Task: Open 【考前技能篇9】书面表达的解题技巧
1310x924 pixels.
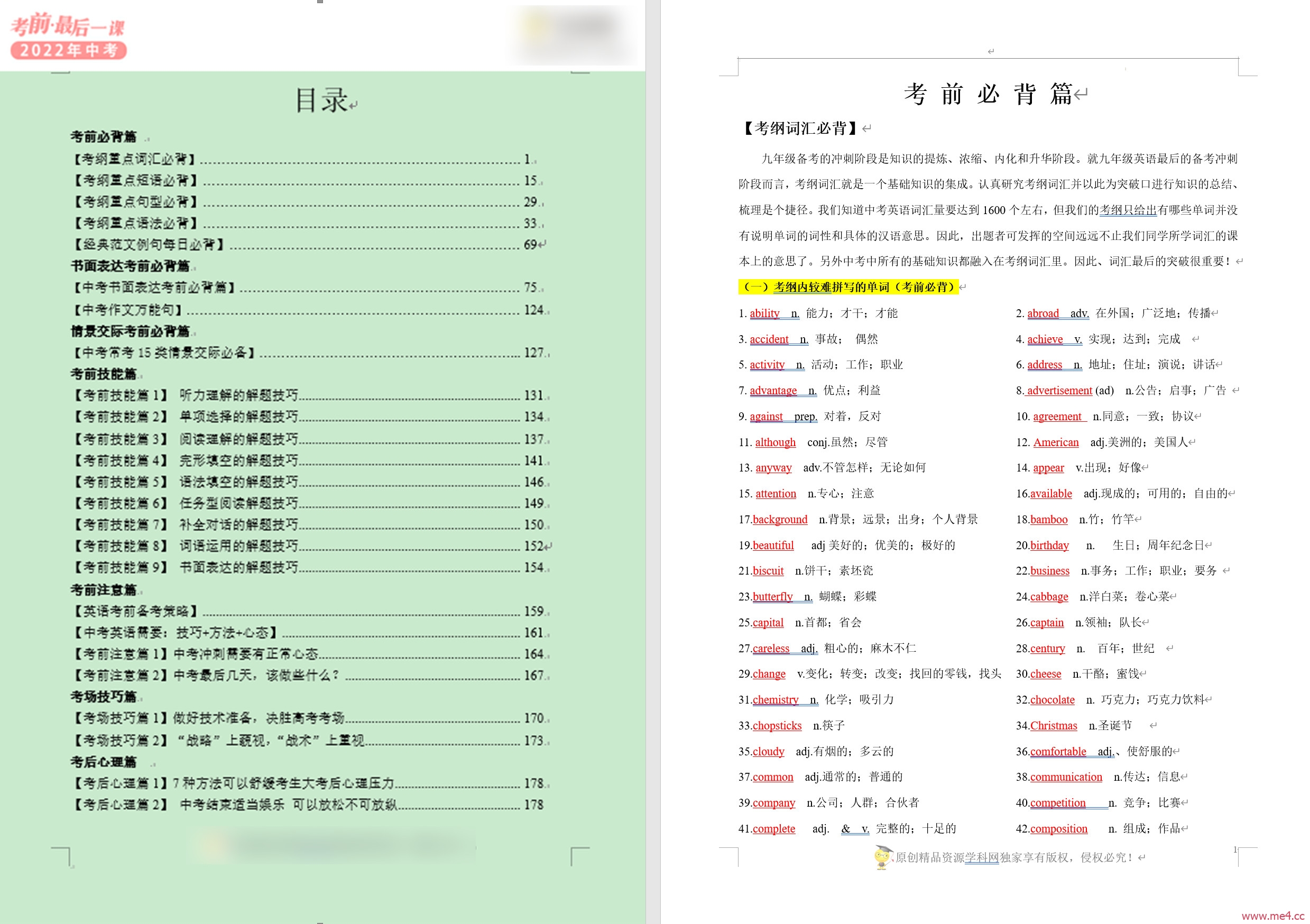Action: (309, 568)
